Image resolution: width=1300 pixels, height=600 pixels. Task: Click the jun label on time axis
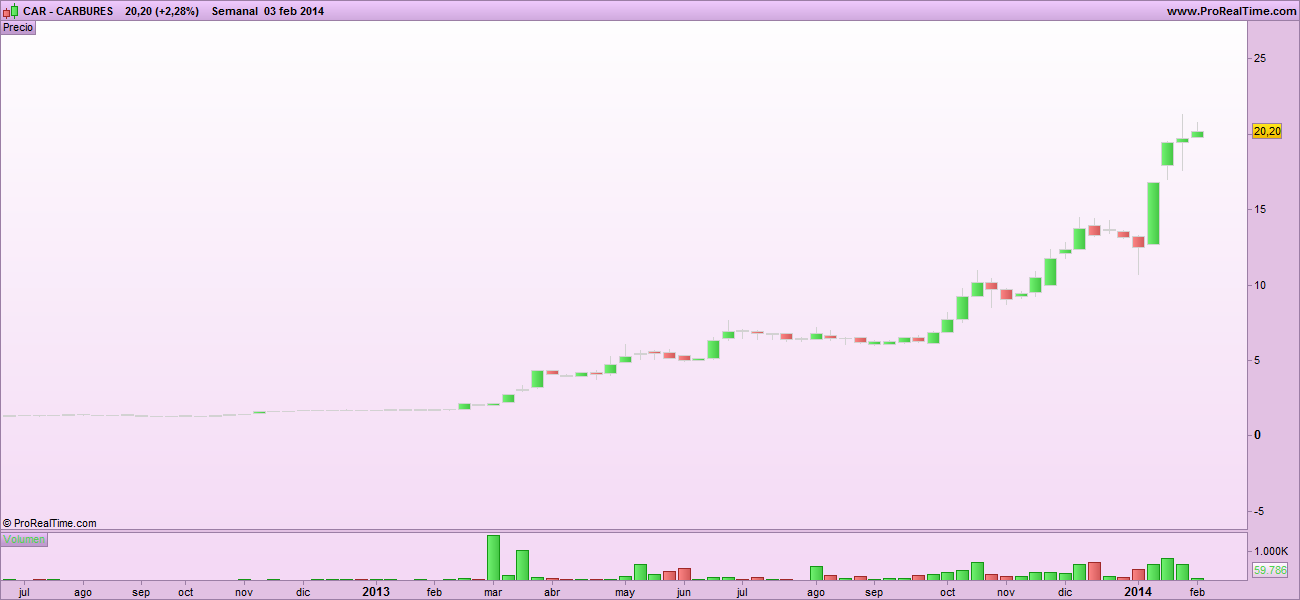(683, 592)
